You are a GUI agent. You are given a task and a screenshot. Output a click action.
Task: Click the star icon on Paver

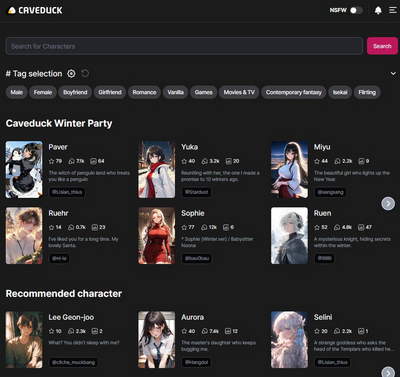pyautogui.click(x=51, y=161)
